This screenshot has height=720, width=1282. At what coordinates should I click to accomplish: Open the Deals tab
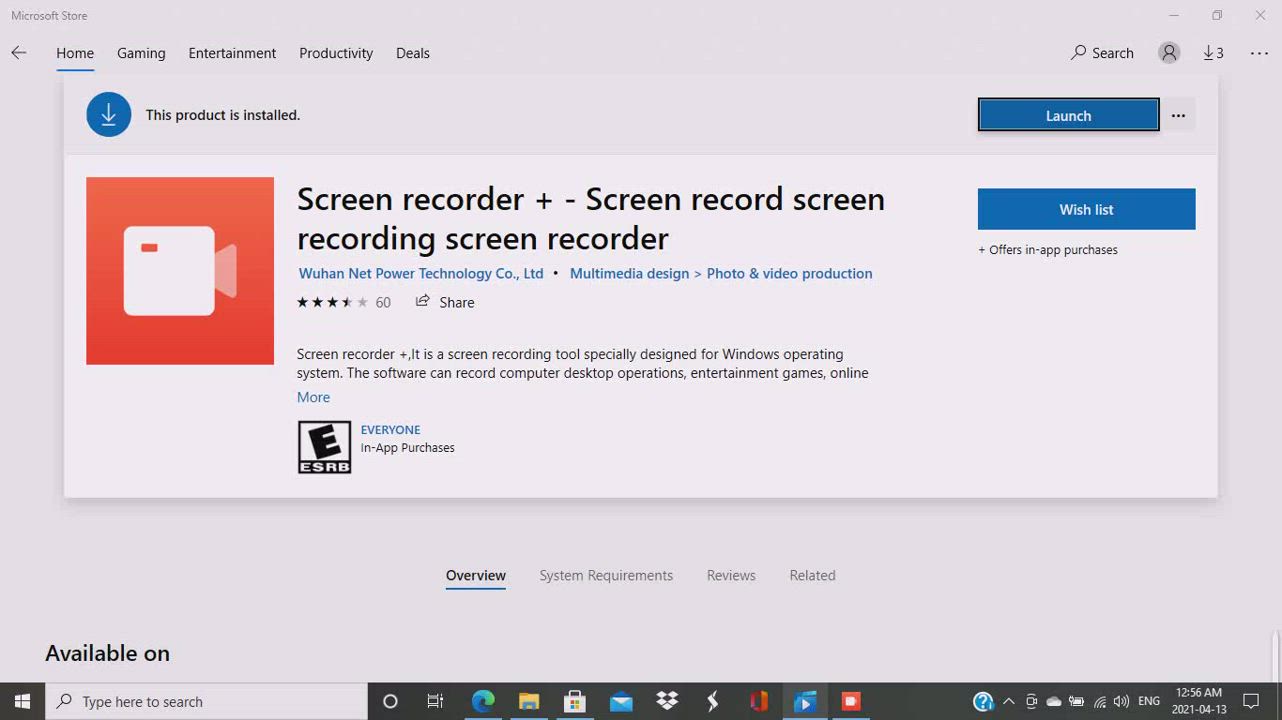[x=413, y=53]
